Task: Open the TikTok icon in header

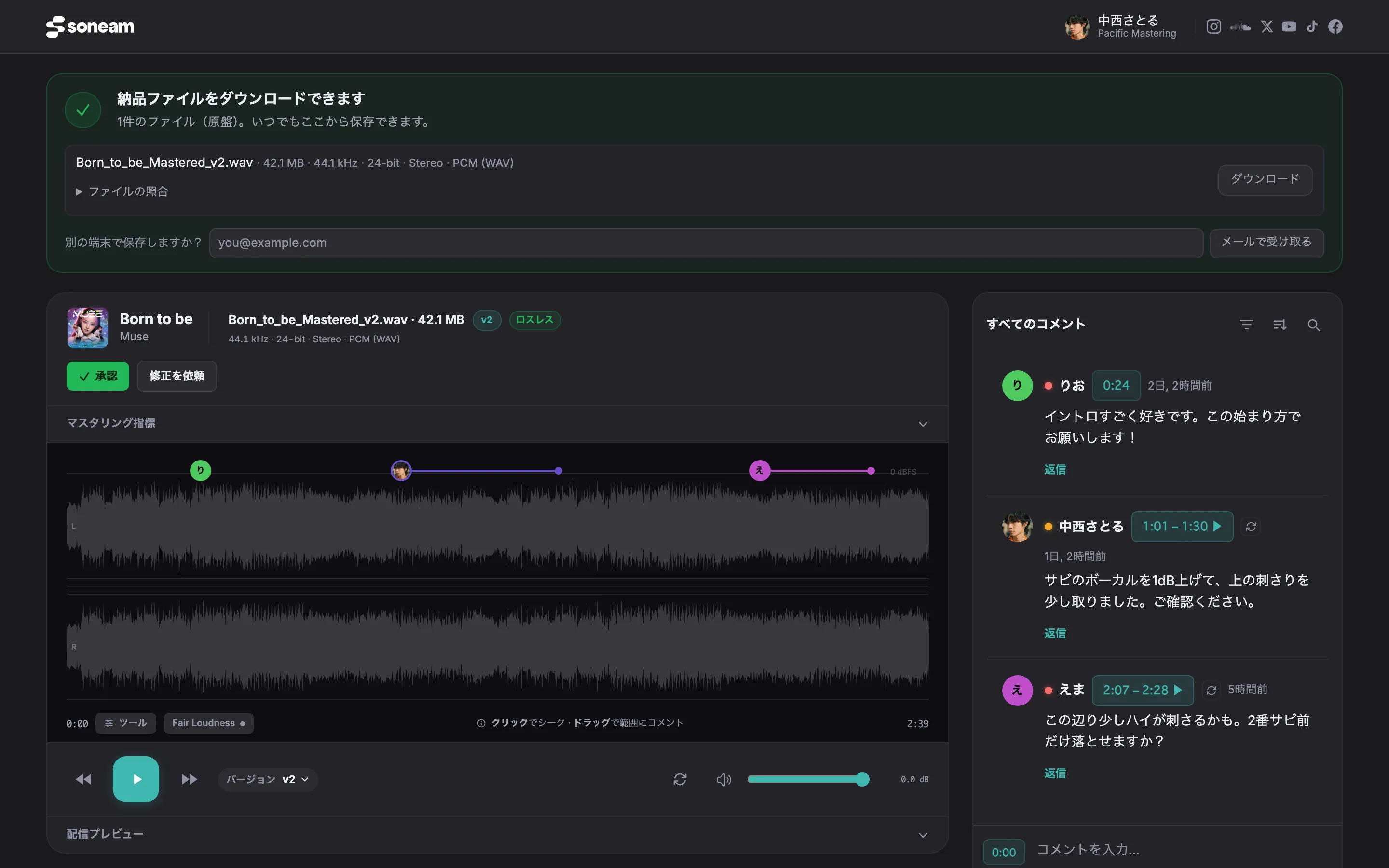Action: coord(1312,27)
